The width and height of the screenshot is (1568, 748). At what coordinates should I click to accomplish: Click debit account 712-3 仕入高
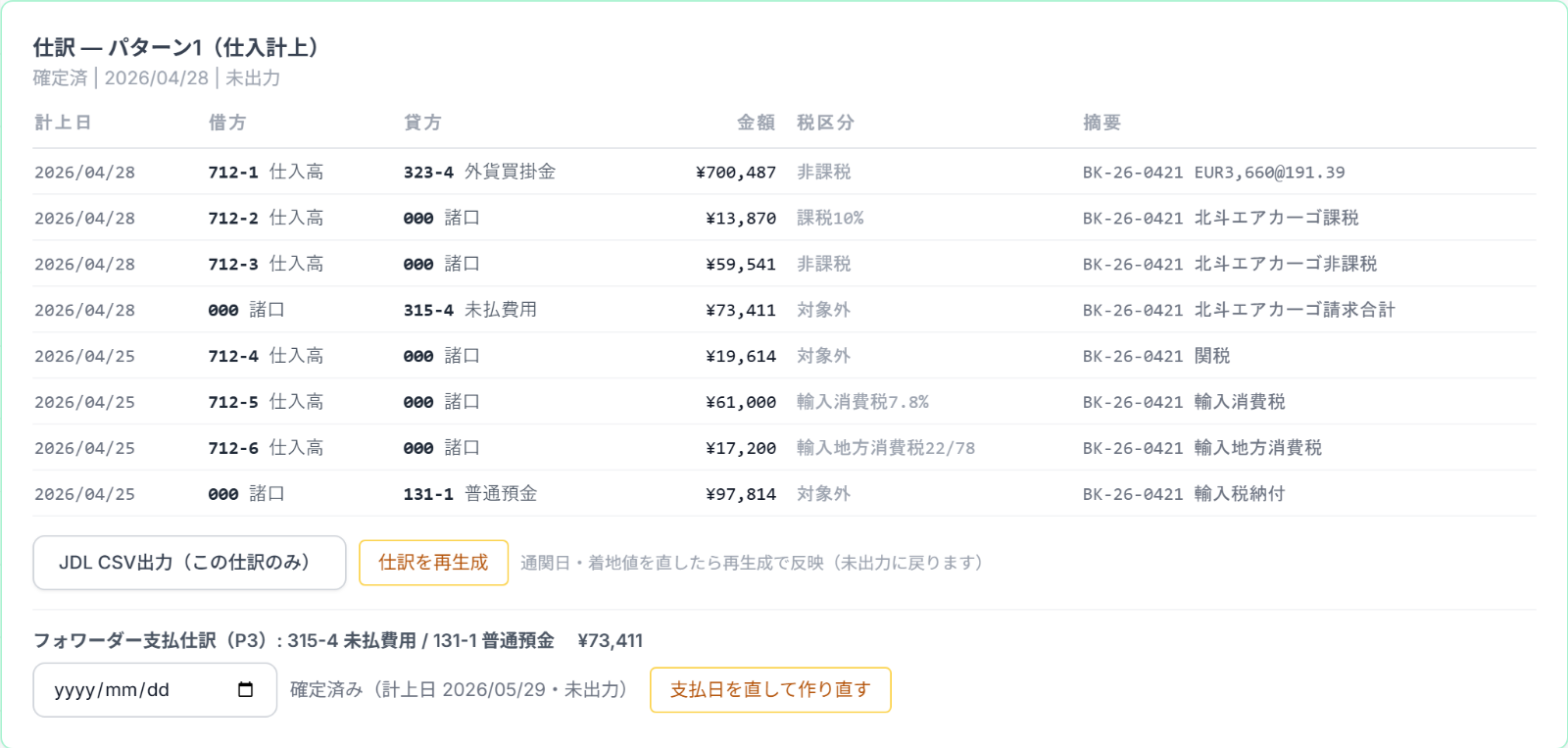tap(266, 265)
